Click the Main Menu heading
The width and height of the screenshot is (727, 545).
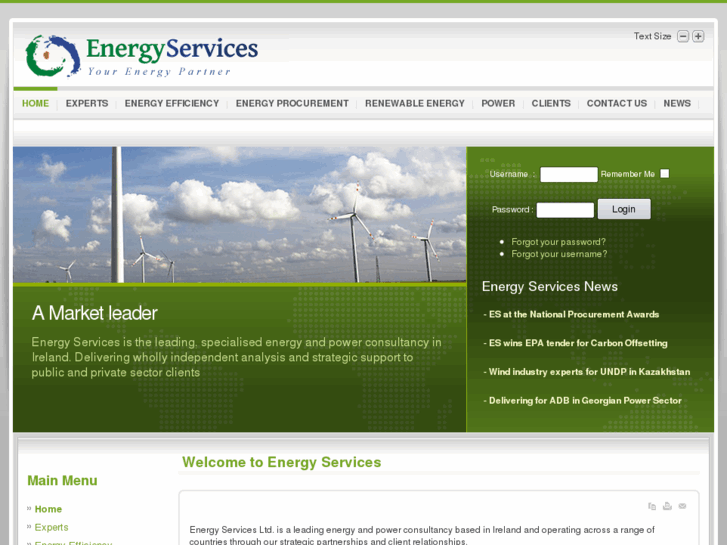coord(62,481)
